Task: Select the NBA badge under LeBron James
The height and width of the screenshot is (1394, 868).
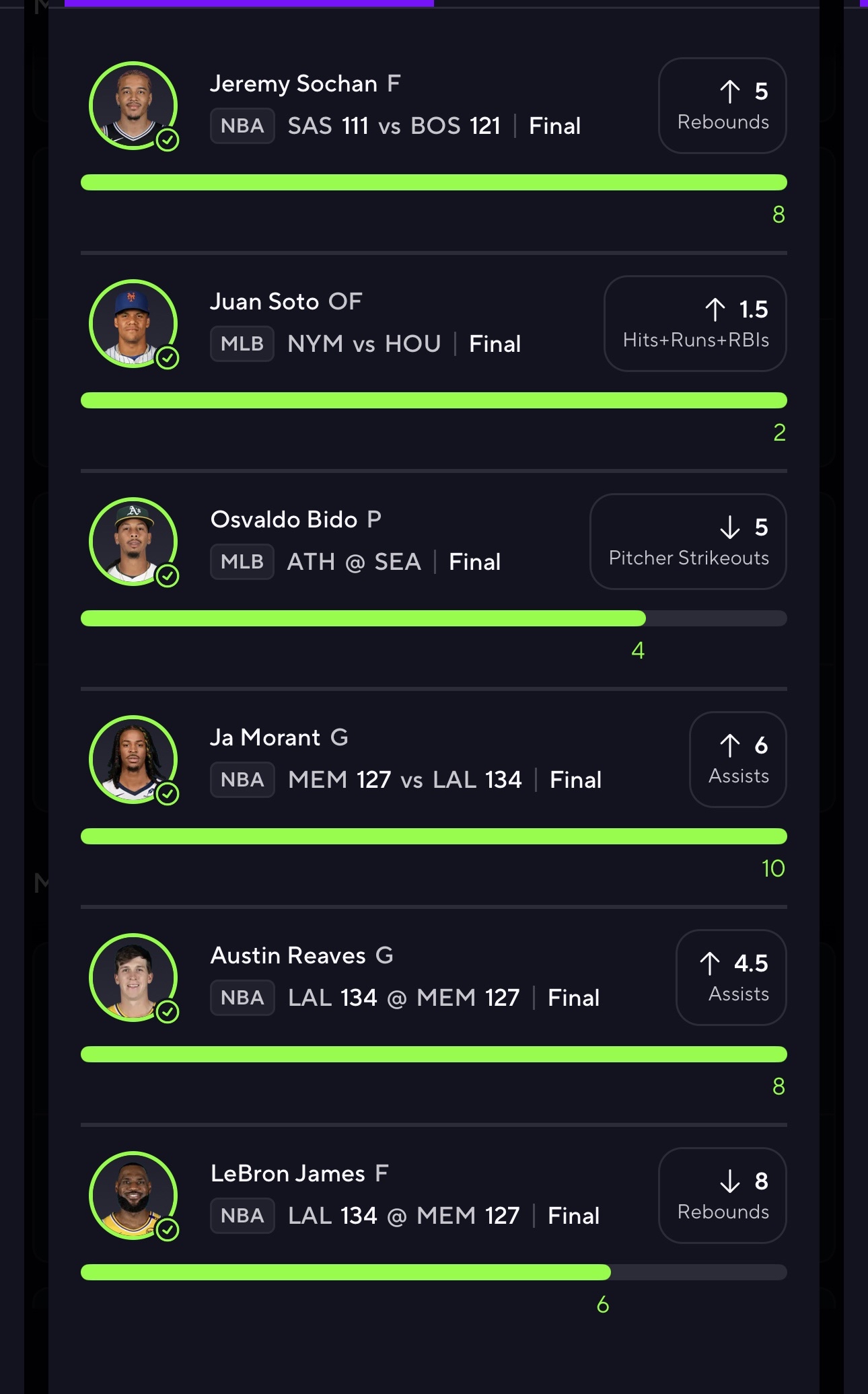Action: pos(242,1216)
